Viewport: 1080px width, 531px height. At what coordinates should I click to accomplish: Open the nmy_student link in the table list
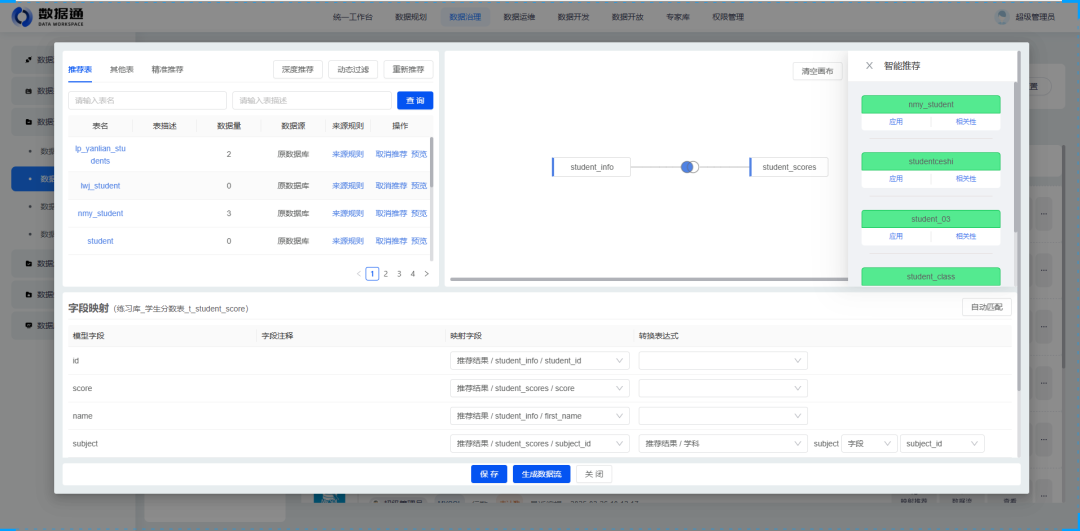click(101, 214)
